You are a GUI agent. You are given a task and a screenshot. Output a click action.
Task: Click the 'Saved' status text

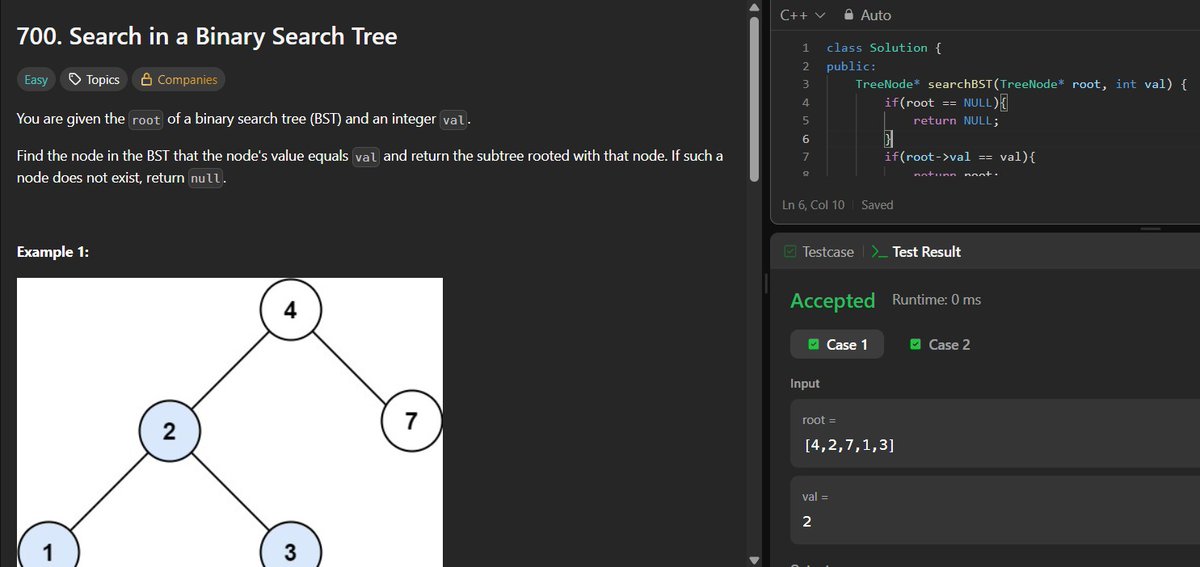(x=877, y=205)
